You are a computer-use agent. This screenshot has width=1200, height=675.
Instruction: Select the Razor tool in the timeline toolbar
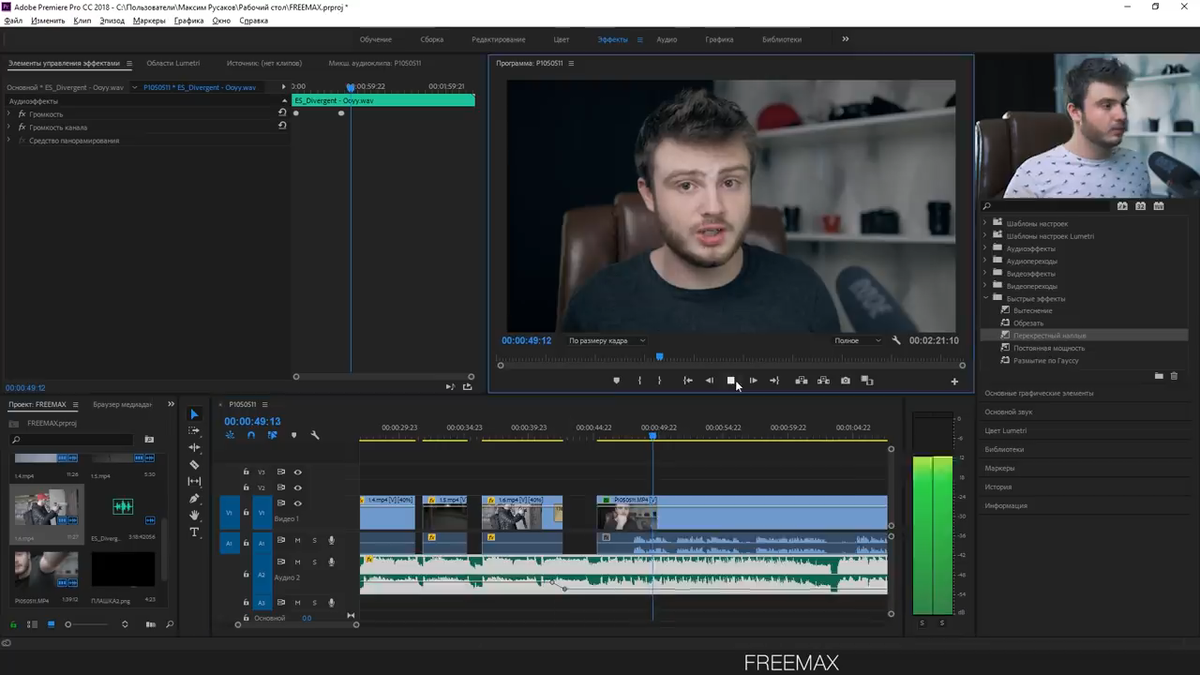194,465
